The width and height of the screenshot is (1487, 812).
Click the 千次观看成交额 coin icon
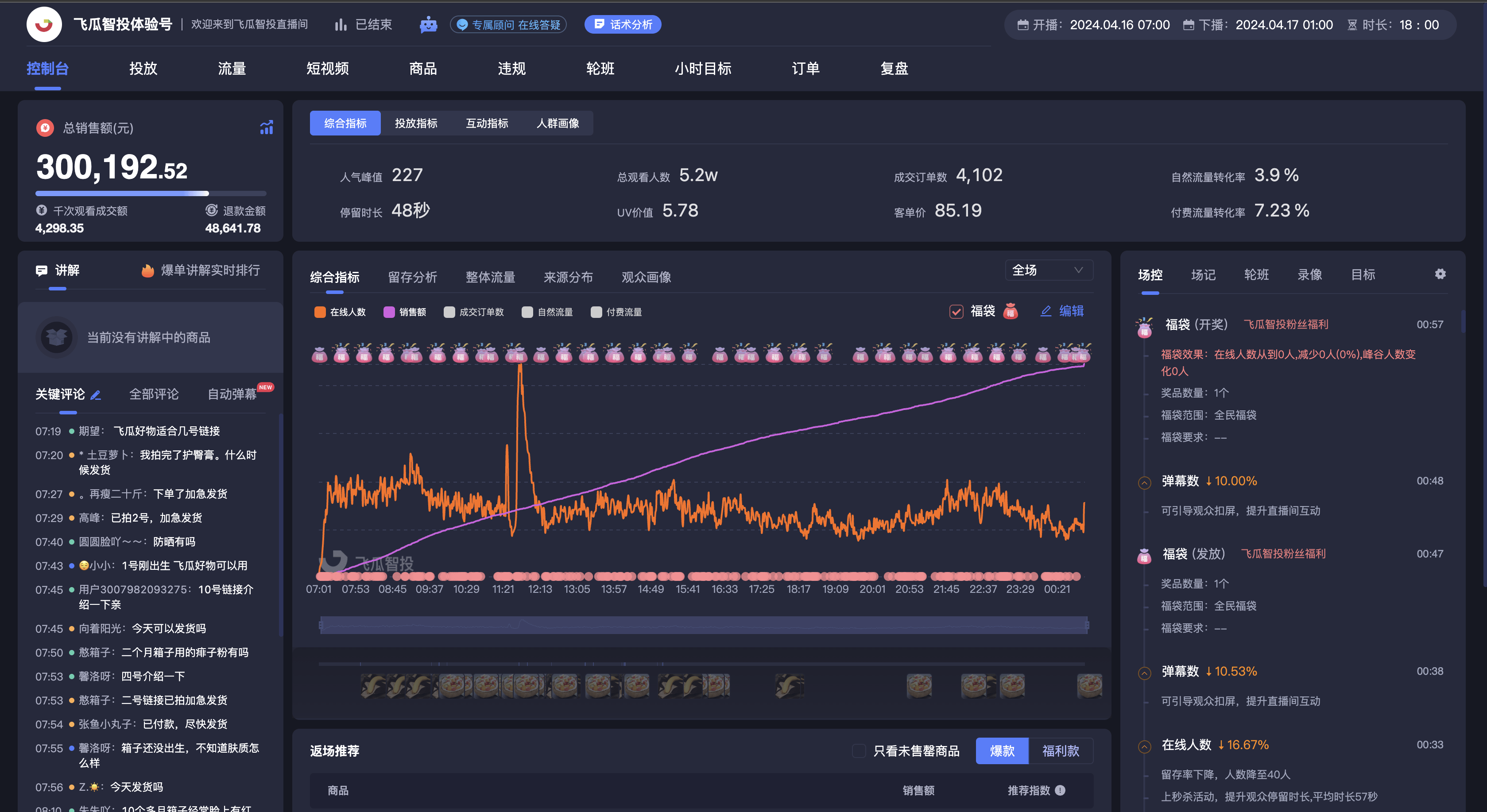pos(42,210)
